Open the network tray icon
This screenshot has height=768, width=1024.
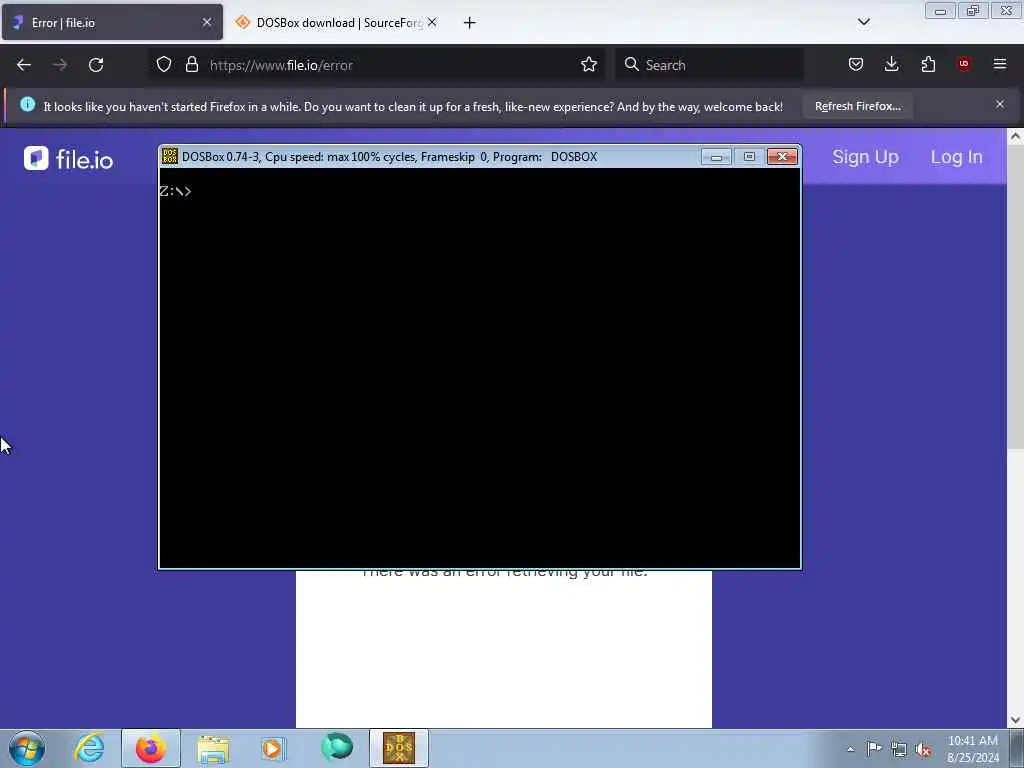click(899, 750)
